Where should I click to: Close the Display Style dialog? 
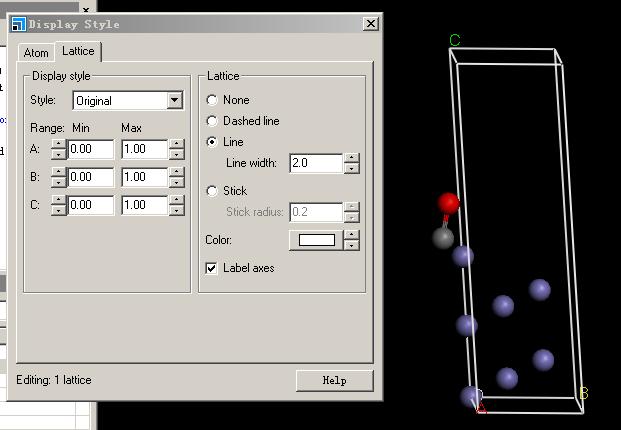(371, 24)
